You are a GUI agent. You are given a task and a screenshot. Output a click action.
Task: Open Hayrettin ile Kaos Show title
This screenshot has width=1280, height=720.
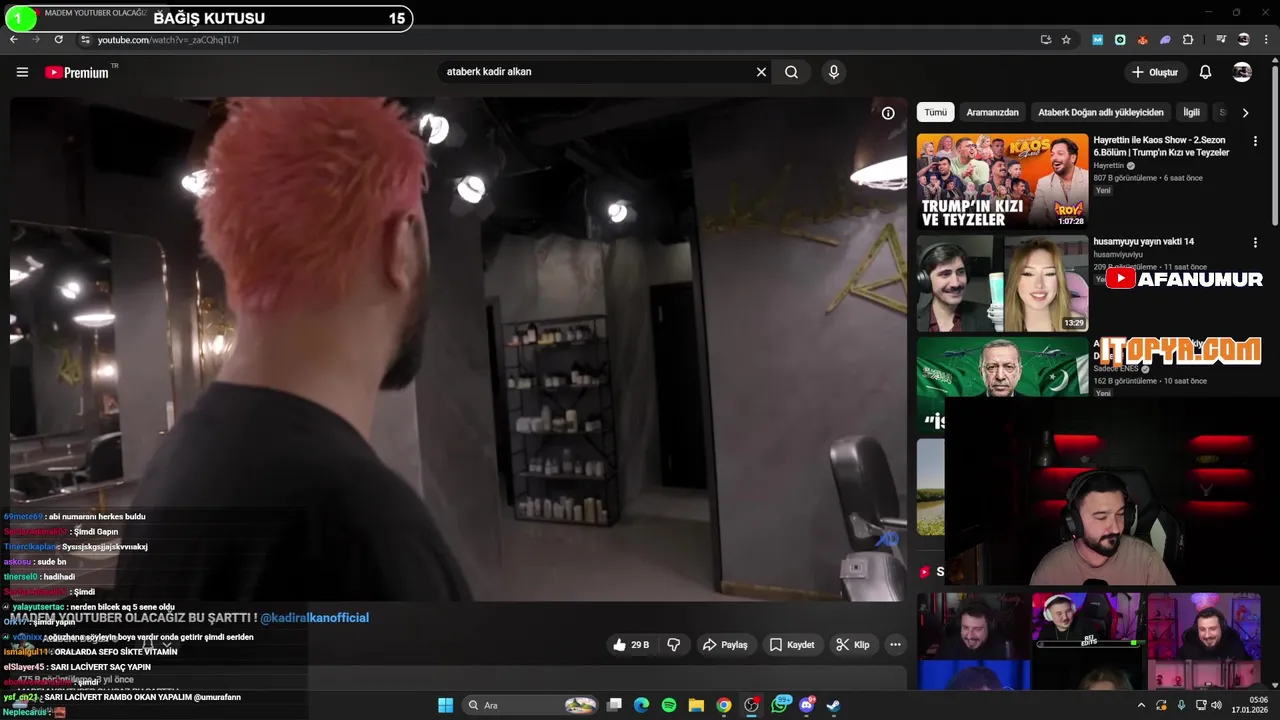pyautogui.click(x=1161, y=147)
